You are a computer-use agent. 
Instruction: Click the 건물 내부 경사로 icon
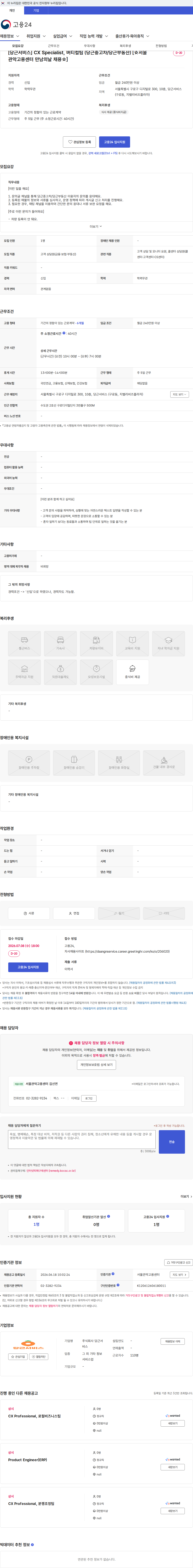pyautogui.click(x=164, y=763)
